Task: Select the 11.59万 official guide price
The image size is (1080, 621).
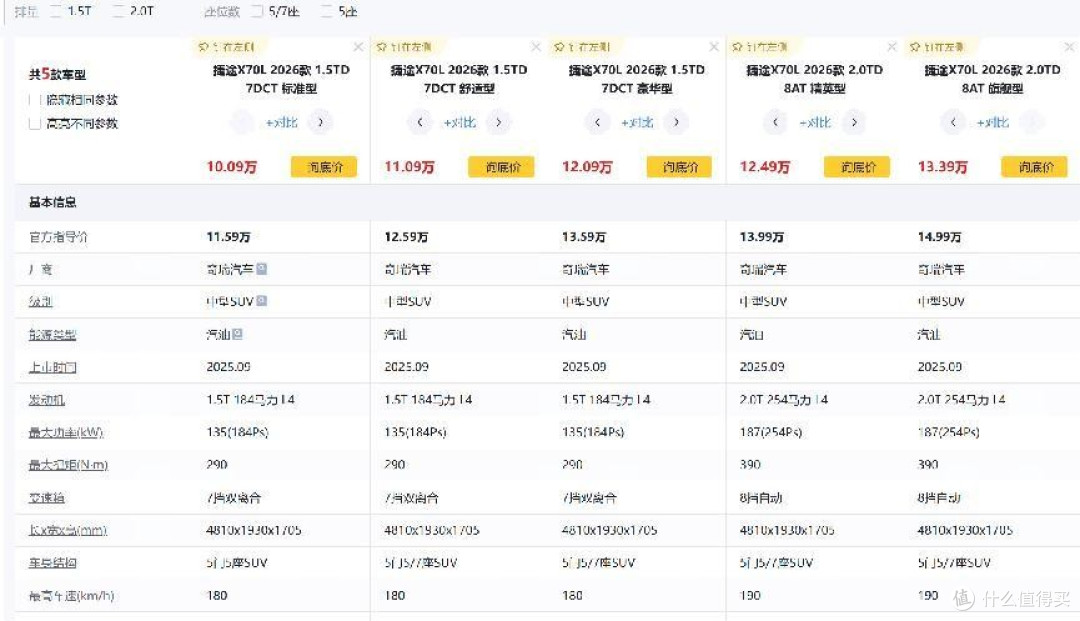Action: tap(228, 237)
